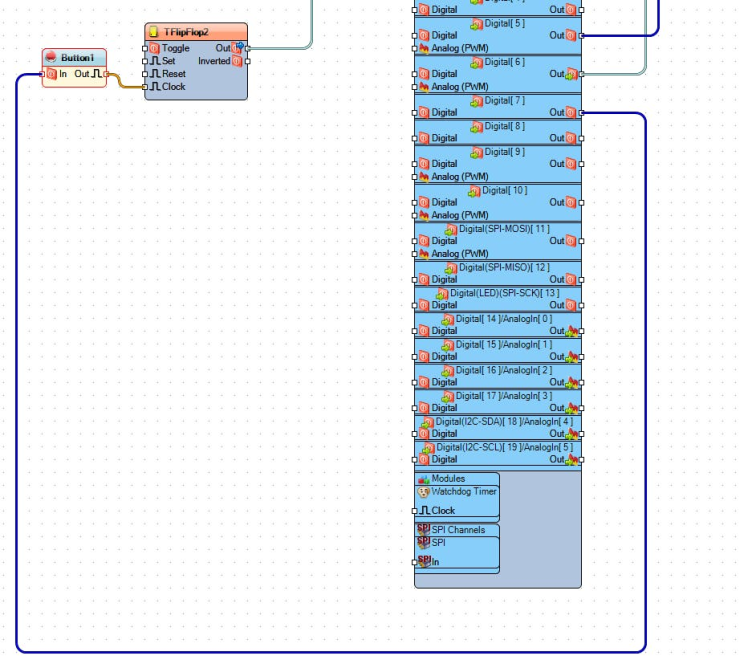
Task: Click the TFlipFlop2 Inverted output pin
Action: (x=248, y=61)
